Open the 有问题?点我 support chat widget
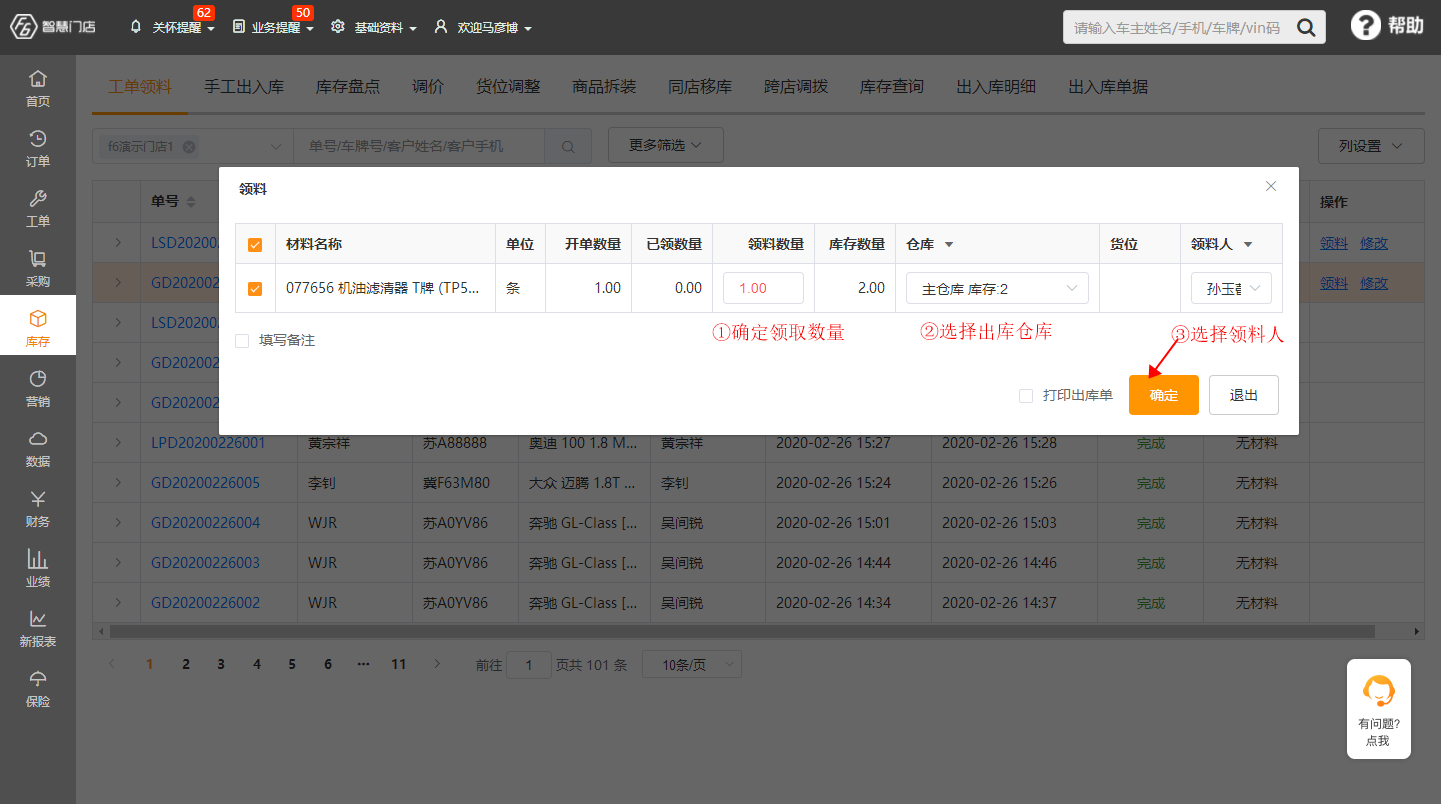Viewport: 1441px width, 804px height. point(1379,708)
